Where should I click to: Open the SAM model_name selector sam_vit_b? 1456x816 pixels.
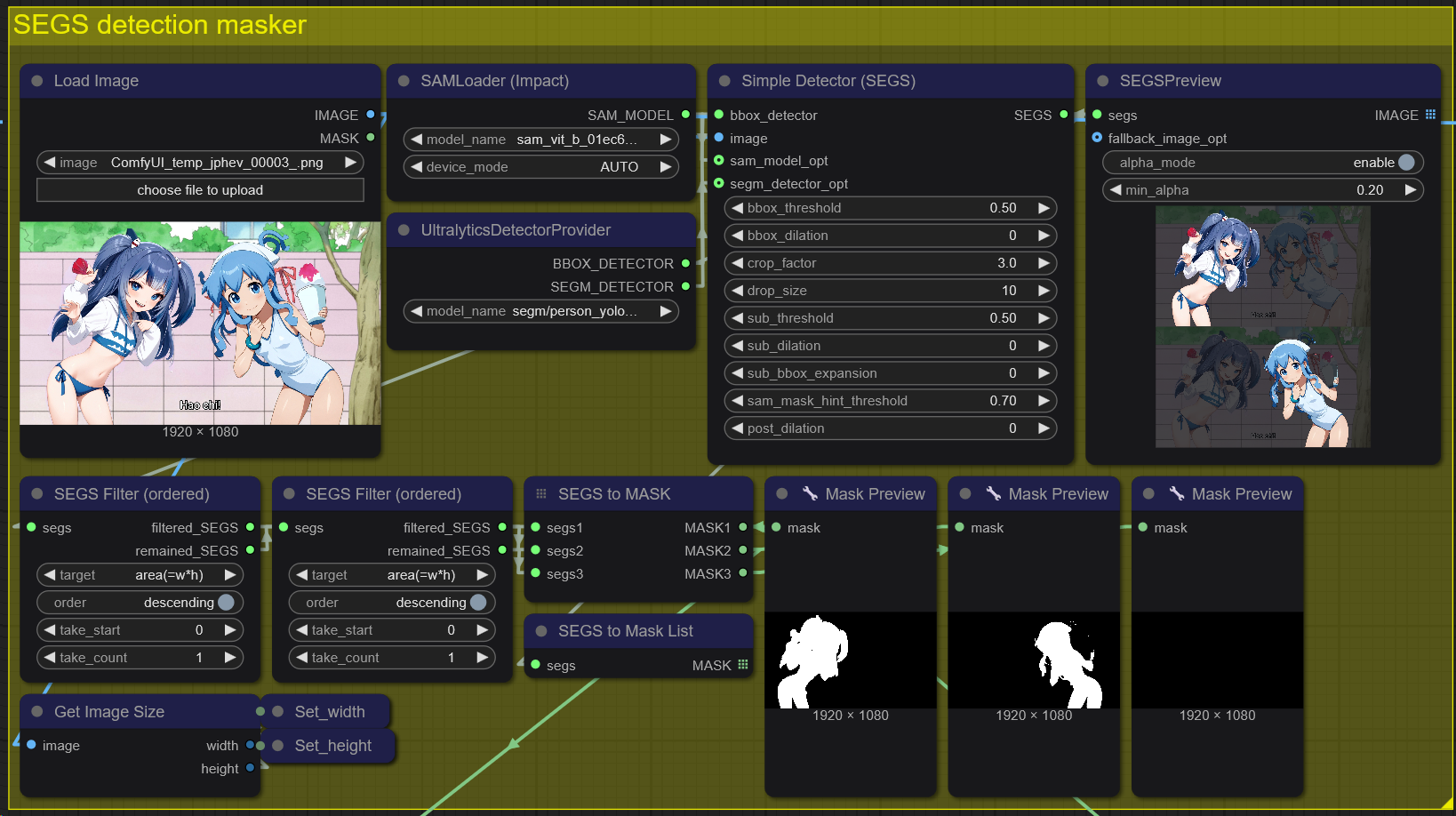(540, 140)
